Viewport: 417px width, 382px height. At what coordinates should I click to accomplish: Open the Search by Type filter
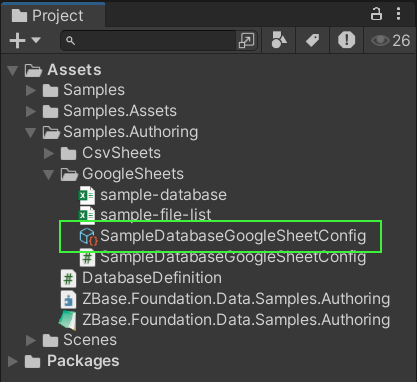point(279,40)
